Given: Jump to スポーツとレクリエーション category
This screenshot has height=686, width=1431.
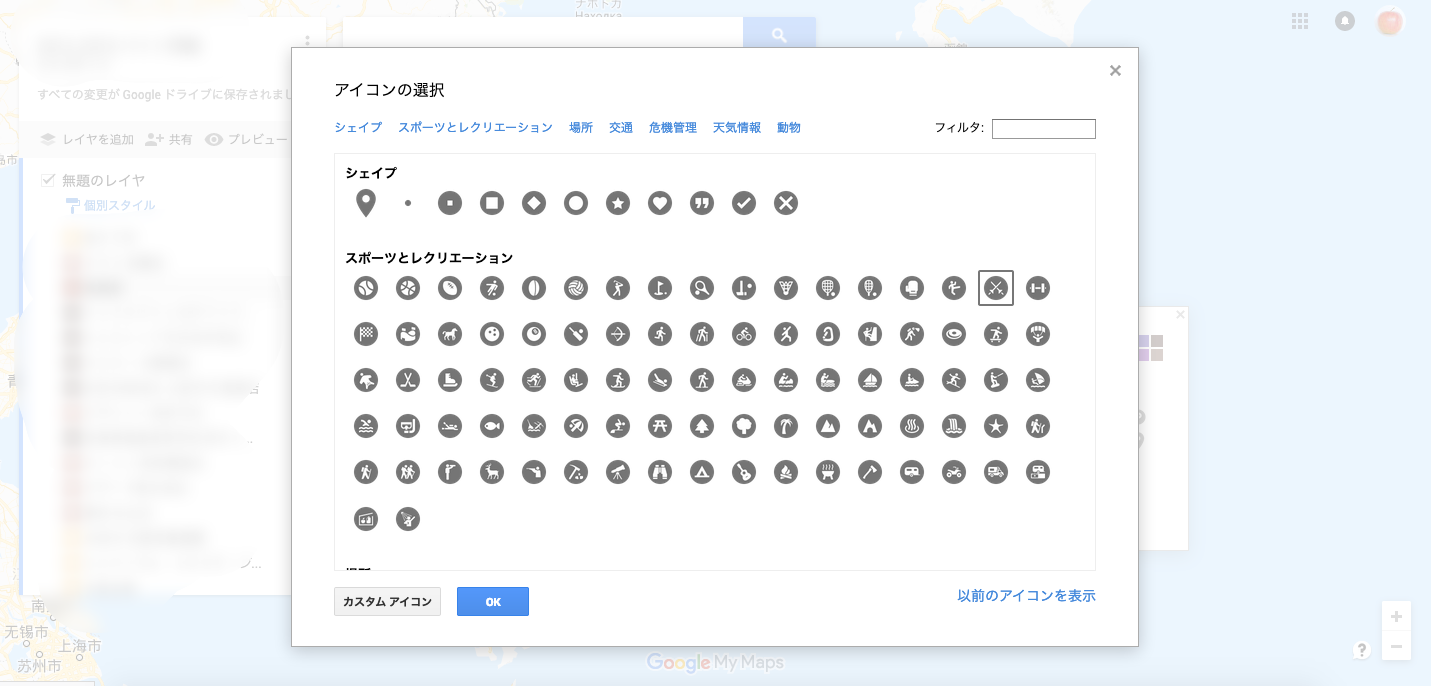Looking at the screenshot, I should (x=475, y=128).
